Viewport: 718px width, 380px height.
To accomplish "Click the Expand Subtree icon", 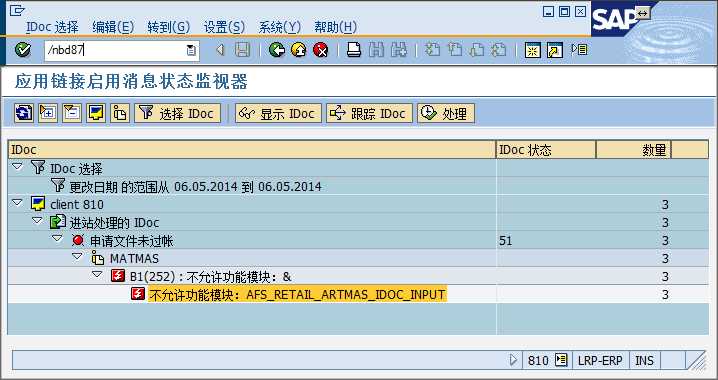I will 48,113.
